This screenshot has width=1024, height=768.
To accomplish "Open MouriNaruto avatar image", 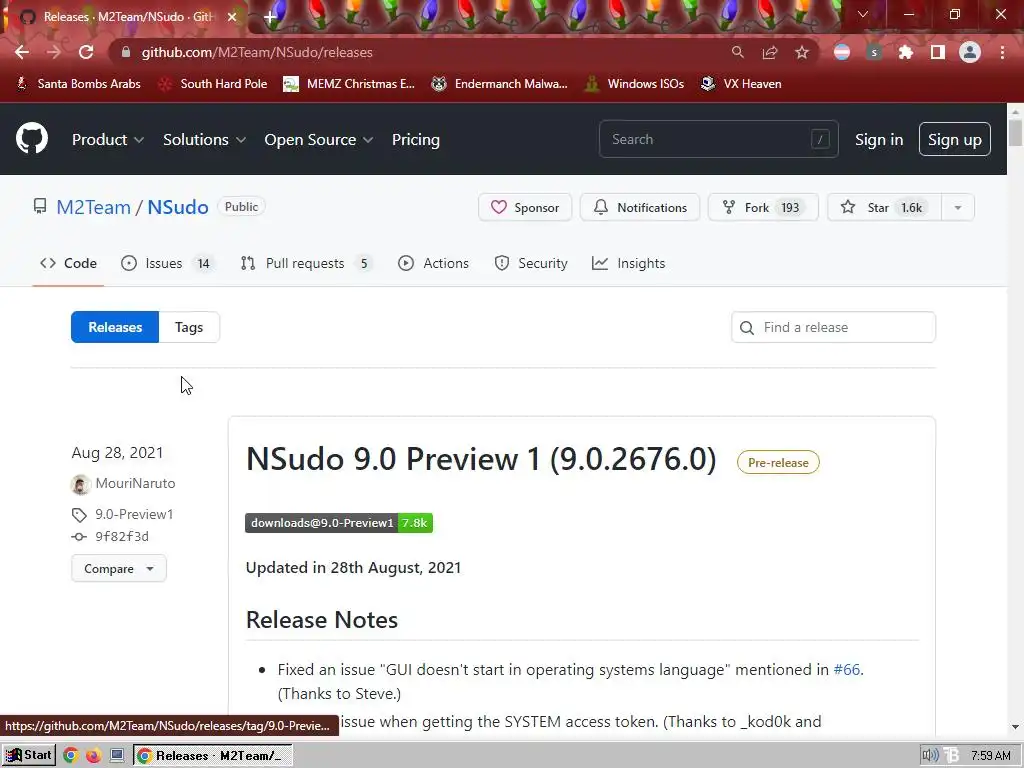I will click(x=80, y=484).
